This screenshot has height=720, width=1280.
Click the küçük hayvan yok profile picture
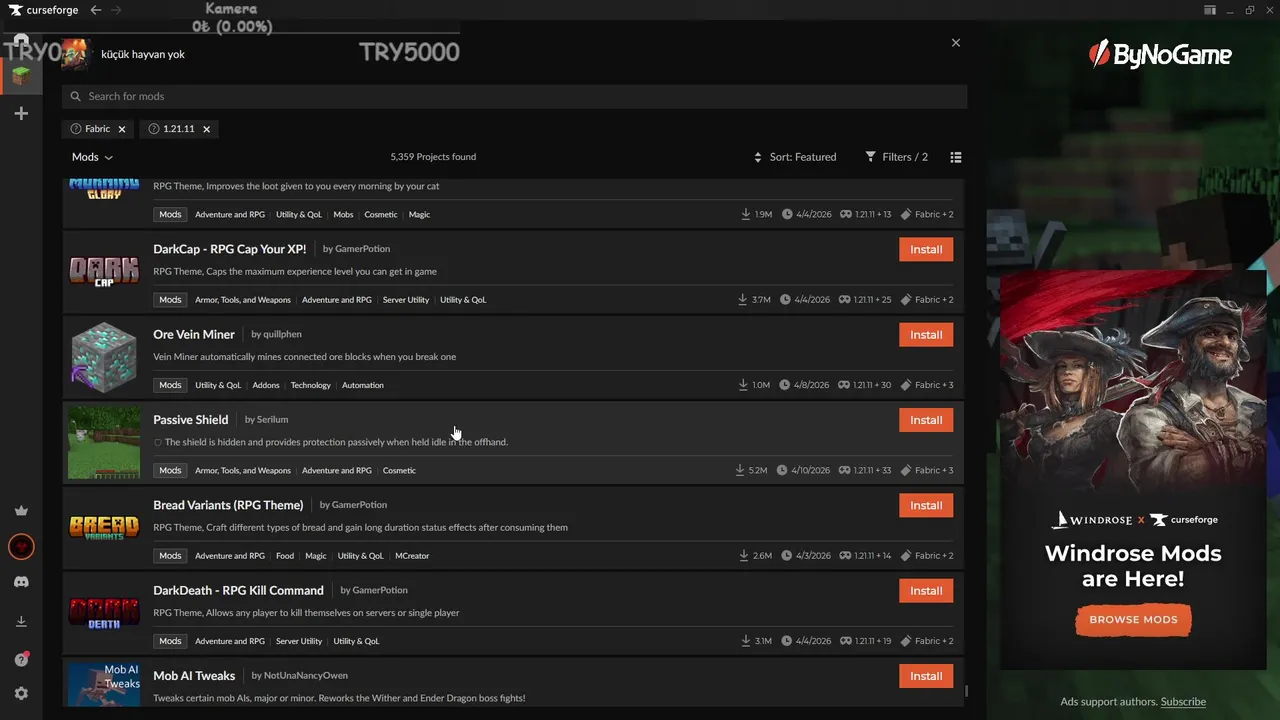click(x=76, y=54)
